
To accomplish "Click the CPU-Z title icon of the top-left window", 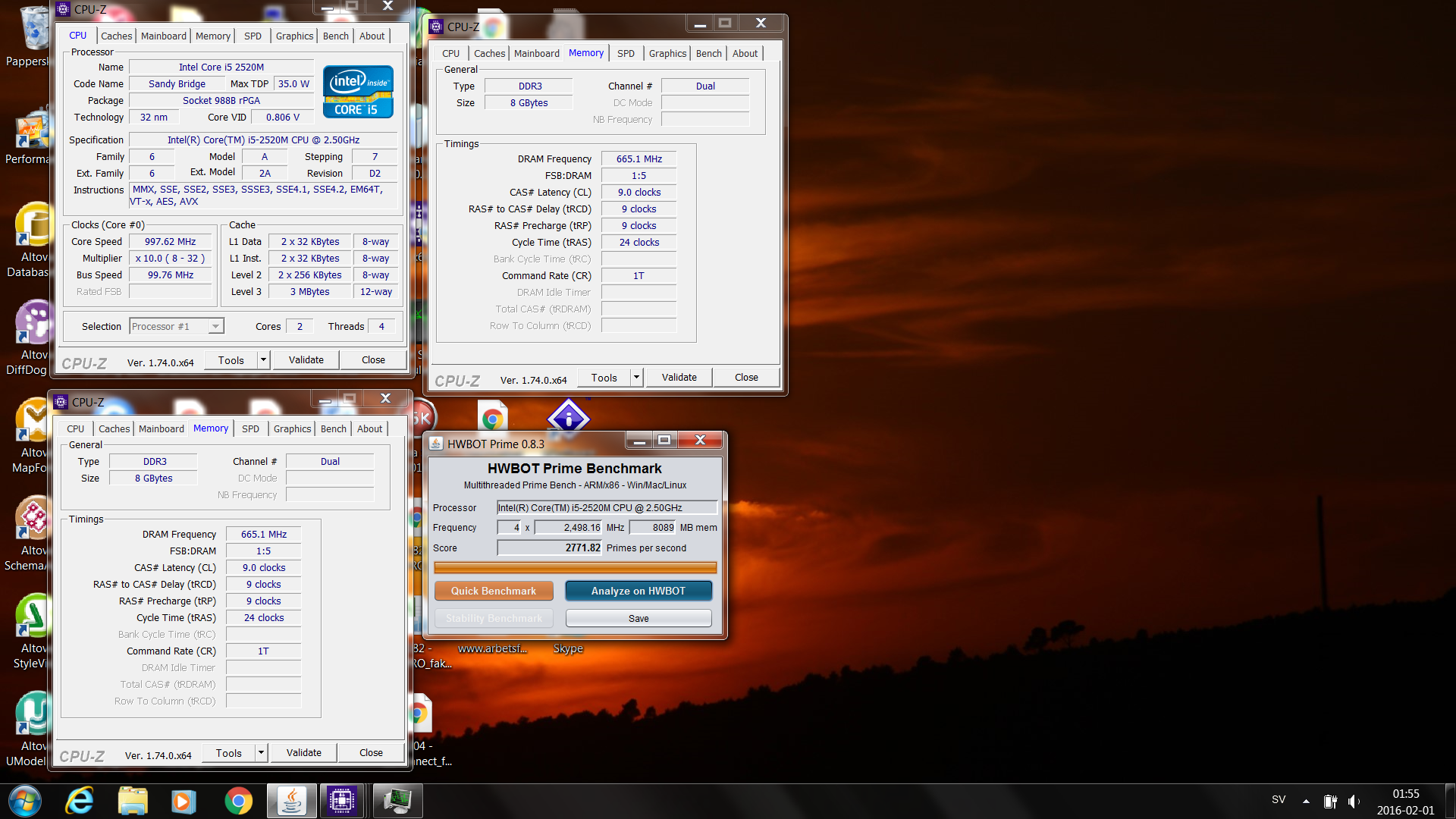I will coord(64,10).
